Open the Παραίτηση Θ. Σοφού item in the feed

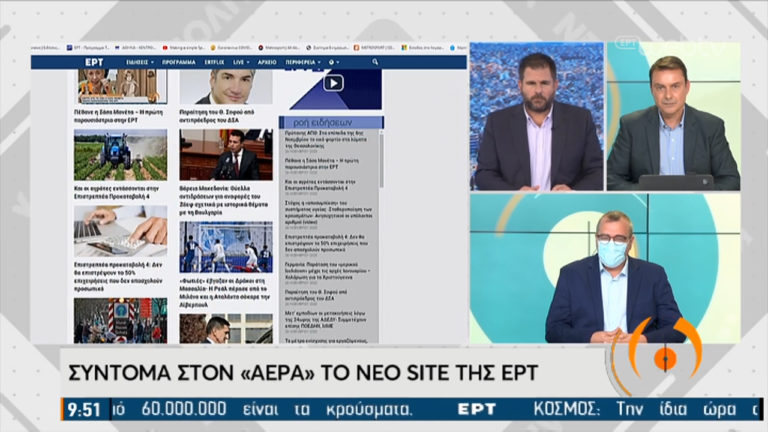pyautogui.click(x=316, y=296)
